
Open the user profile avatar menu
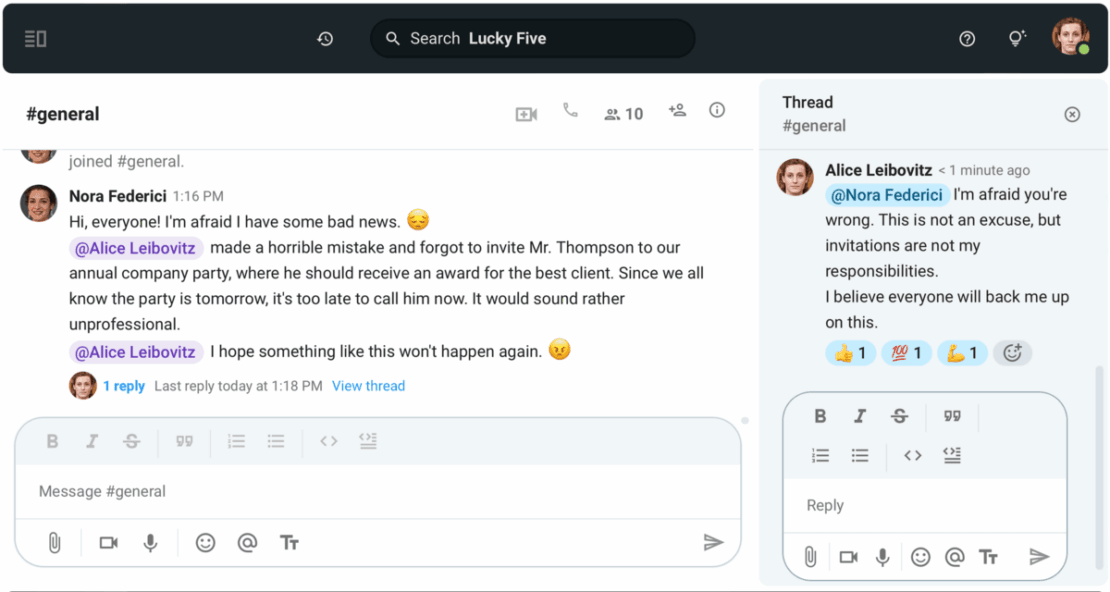(x=1069, y=37)
